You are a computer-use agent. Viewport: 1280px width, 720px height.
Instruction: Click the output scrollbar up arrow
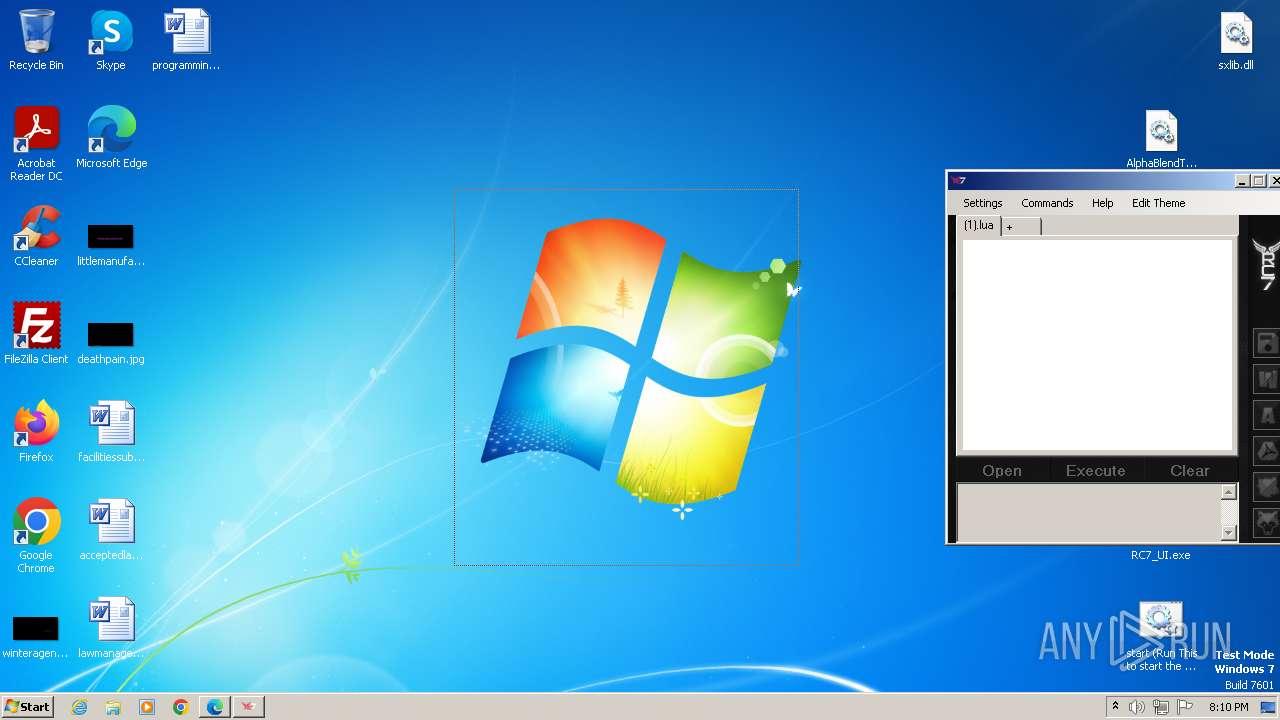1229,492
